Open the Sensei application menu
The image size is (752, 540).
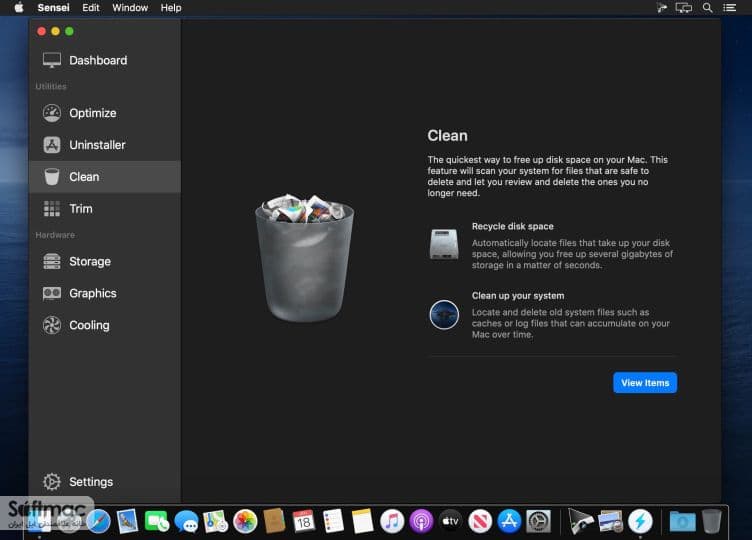click(x=53, y=8)
